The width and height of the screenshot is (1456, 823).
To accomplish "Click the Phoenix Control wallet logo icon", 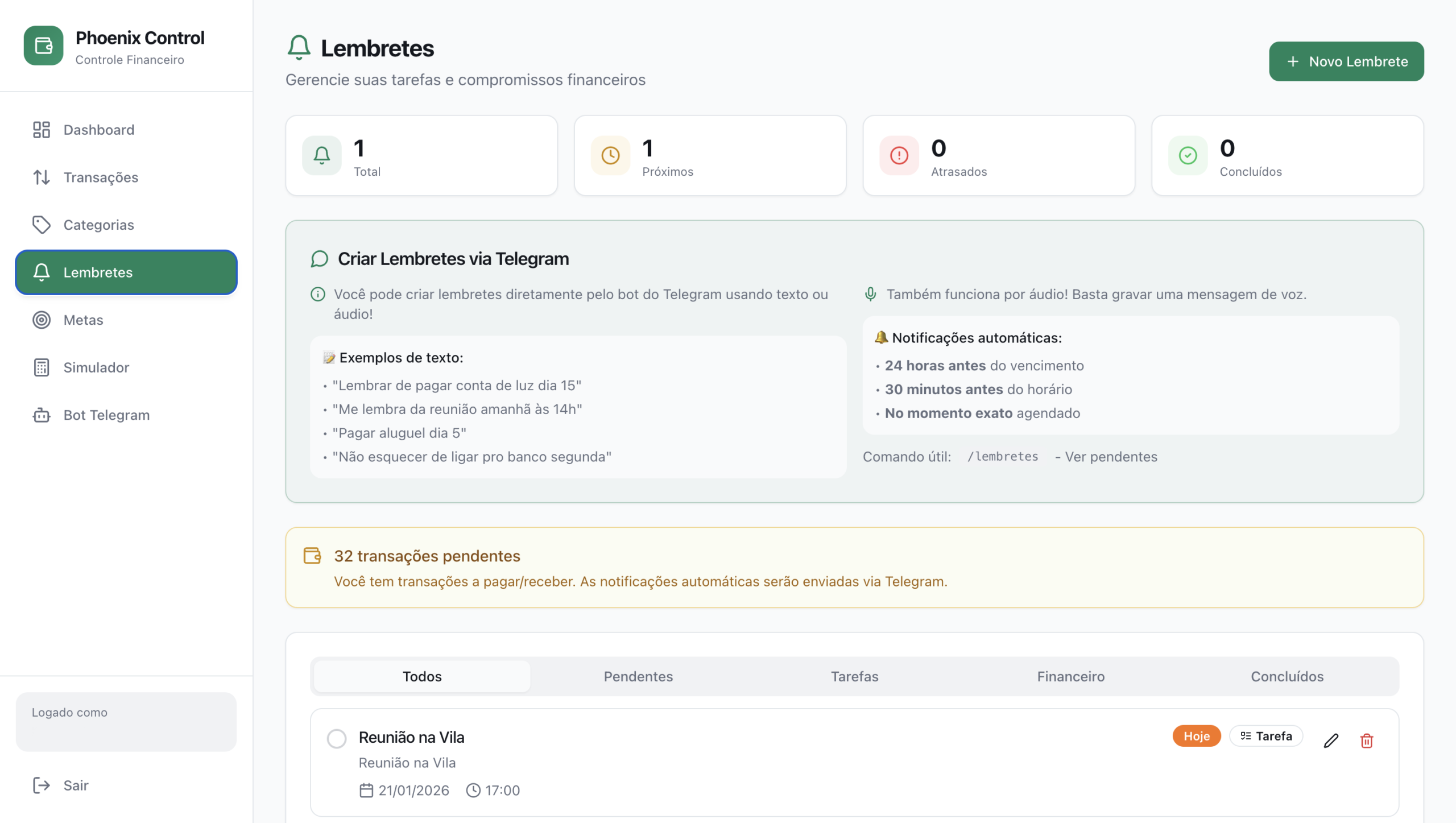I will point(43,46).
